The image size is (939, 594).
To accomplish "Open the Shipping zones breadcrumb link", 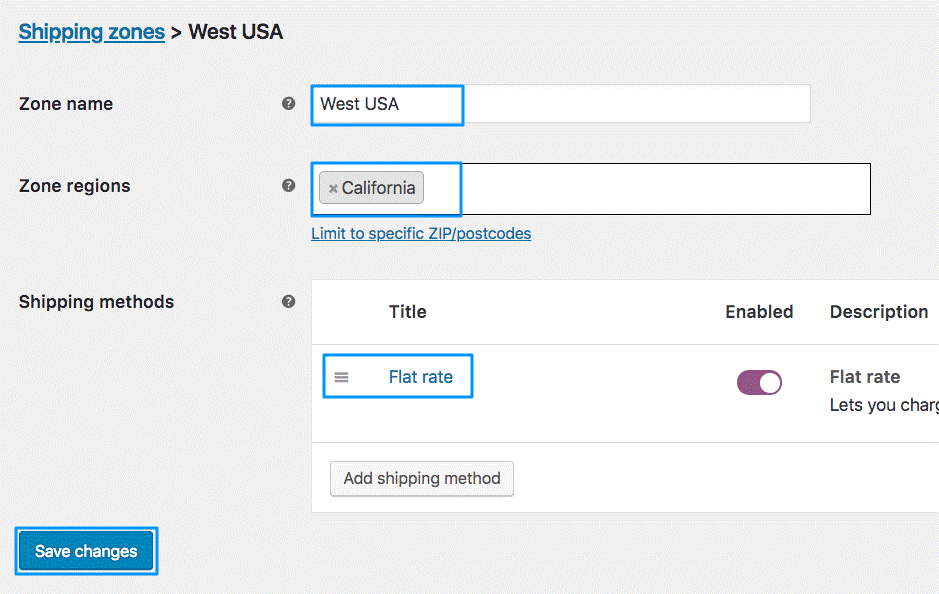I will (91, 32).
